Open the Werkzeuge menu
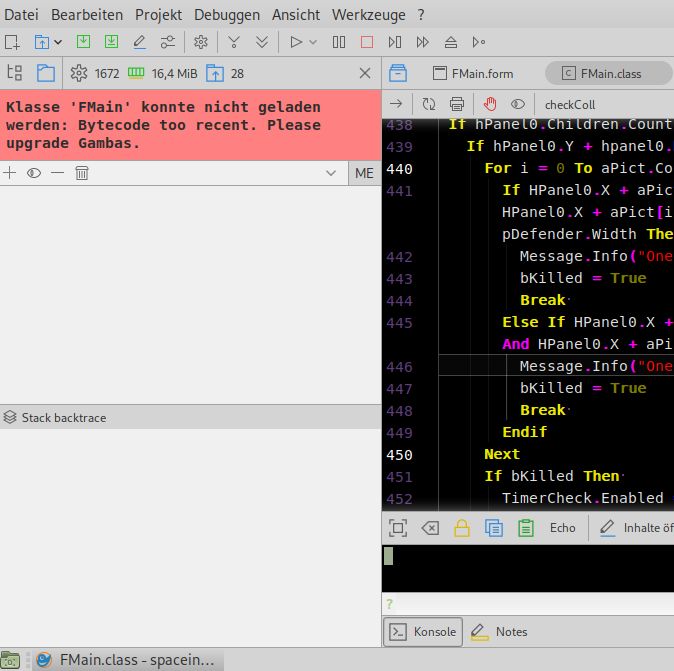Screen dimensions: 674x671 (x=368, y=15)
